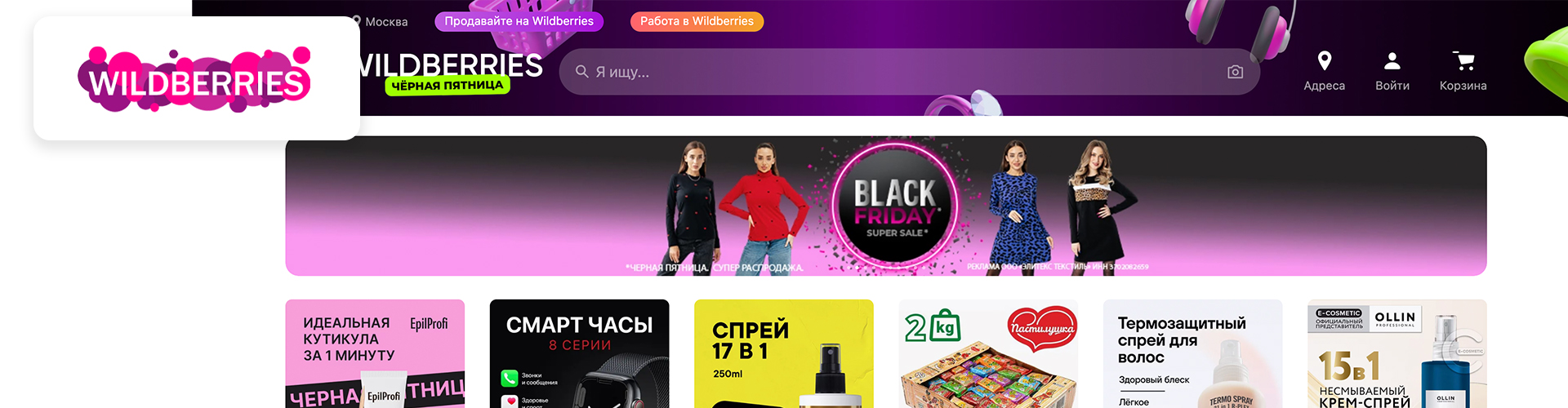
Task: Open the Black Friday Super Sale banner
Action: pyautogui.click(x=885, y=206)
